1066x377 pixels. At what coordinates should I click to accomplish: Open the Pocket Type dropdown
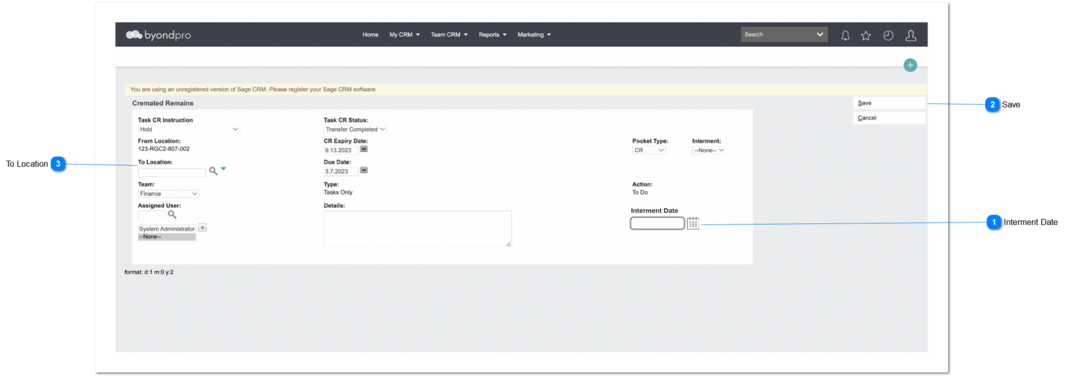pos(649,150)
